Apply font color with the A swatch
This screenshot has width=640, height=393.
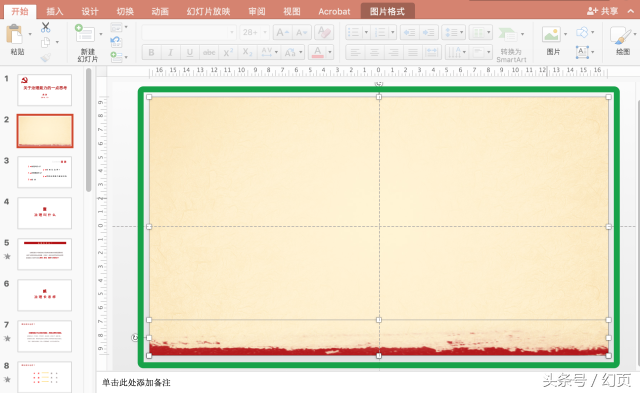318,52
